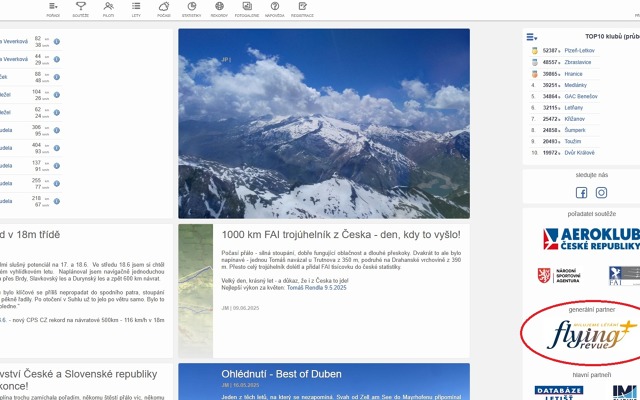Follow the Tomáš Rendla 9.5.2025 link

(x=316, y=288)
